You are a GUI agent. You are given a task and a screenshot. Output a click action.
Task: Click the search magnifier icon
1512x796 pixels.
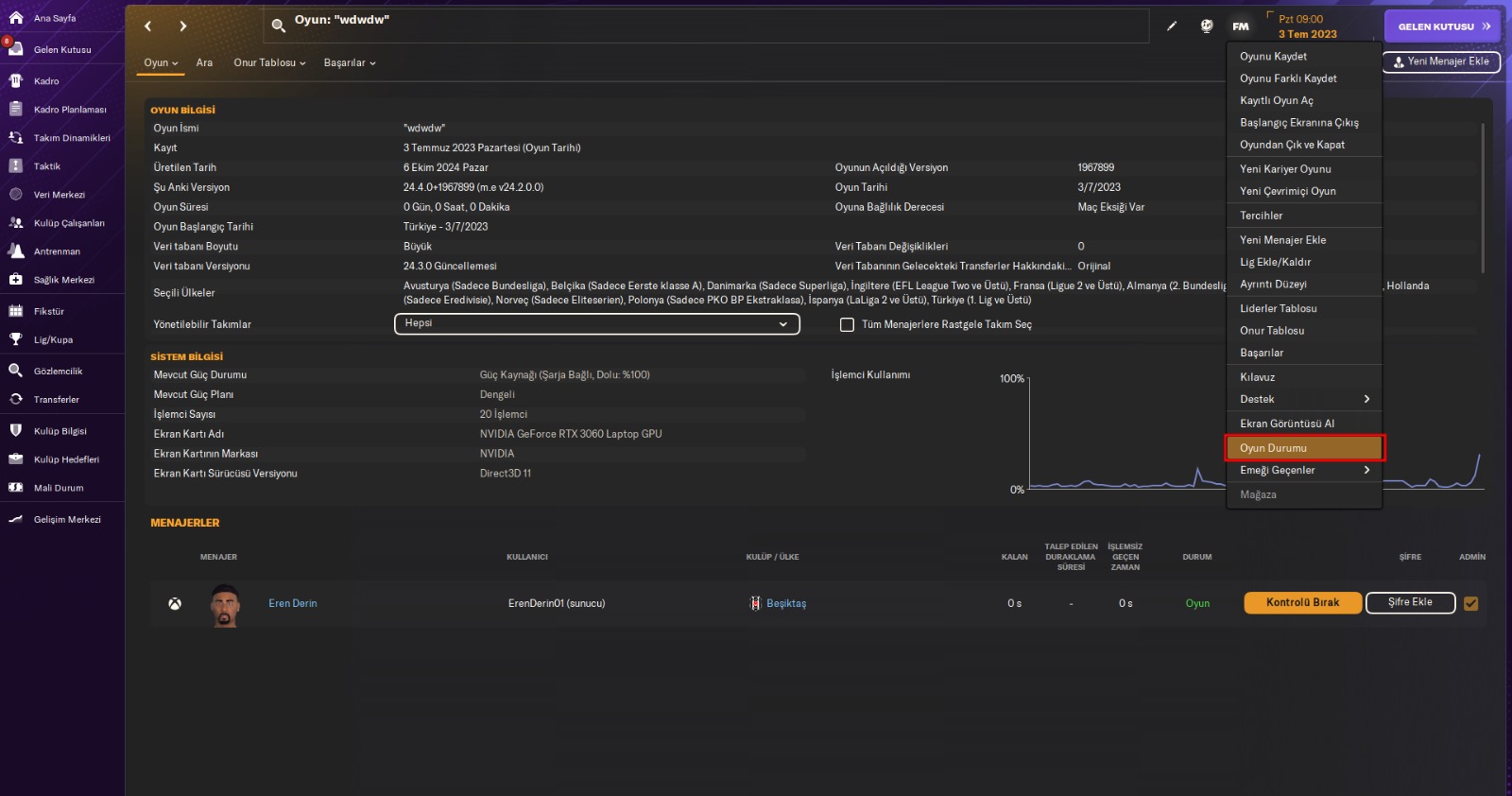tap(278, 26)
